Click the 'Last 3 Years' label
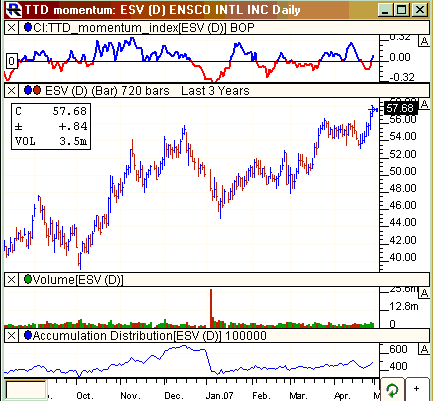 pos(215,91)
